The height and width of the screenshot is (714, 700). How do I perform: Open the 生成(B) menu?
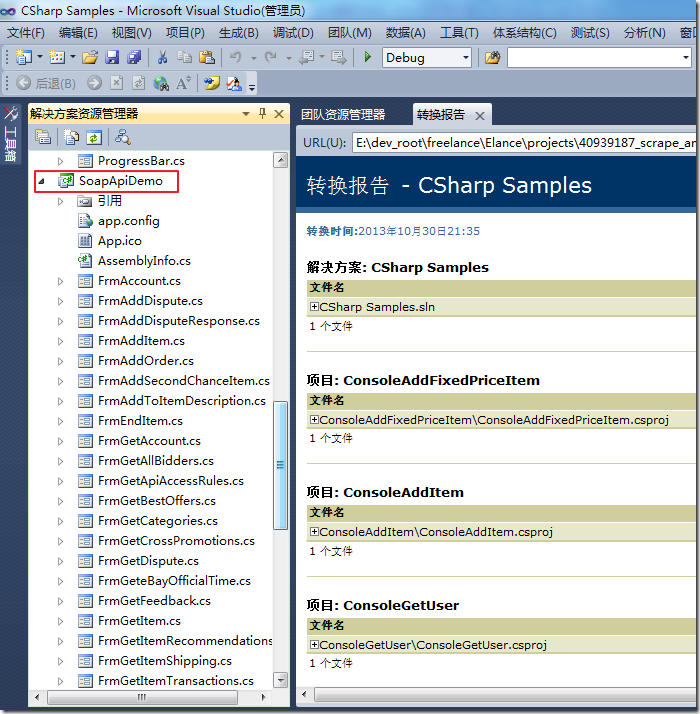tap(239, 33)
